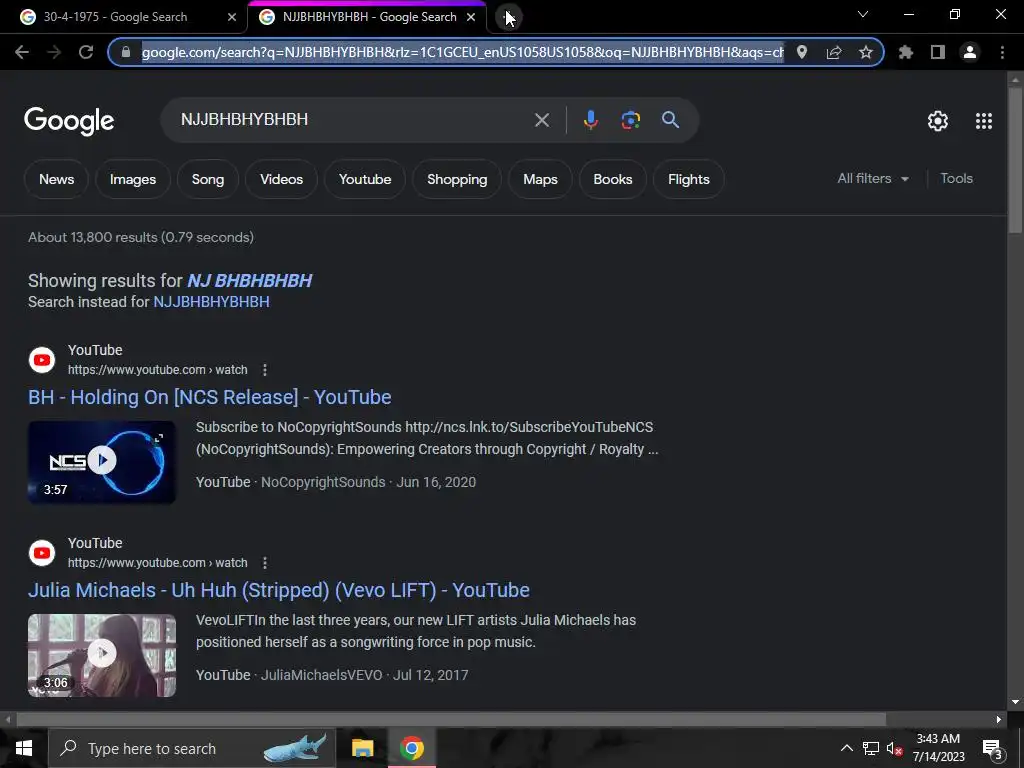Viewport: 1024px width, 768px height.
Task: Open the Chrome extensions puzzle icon
Action: (x=906, y=52)
